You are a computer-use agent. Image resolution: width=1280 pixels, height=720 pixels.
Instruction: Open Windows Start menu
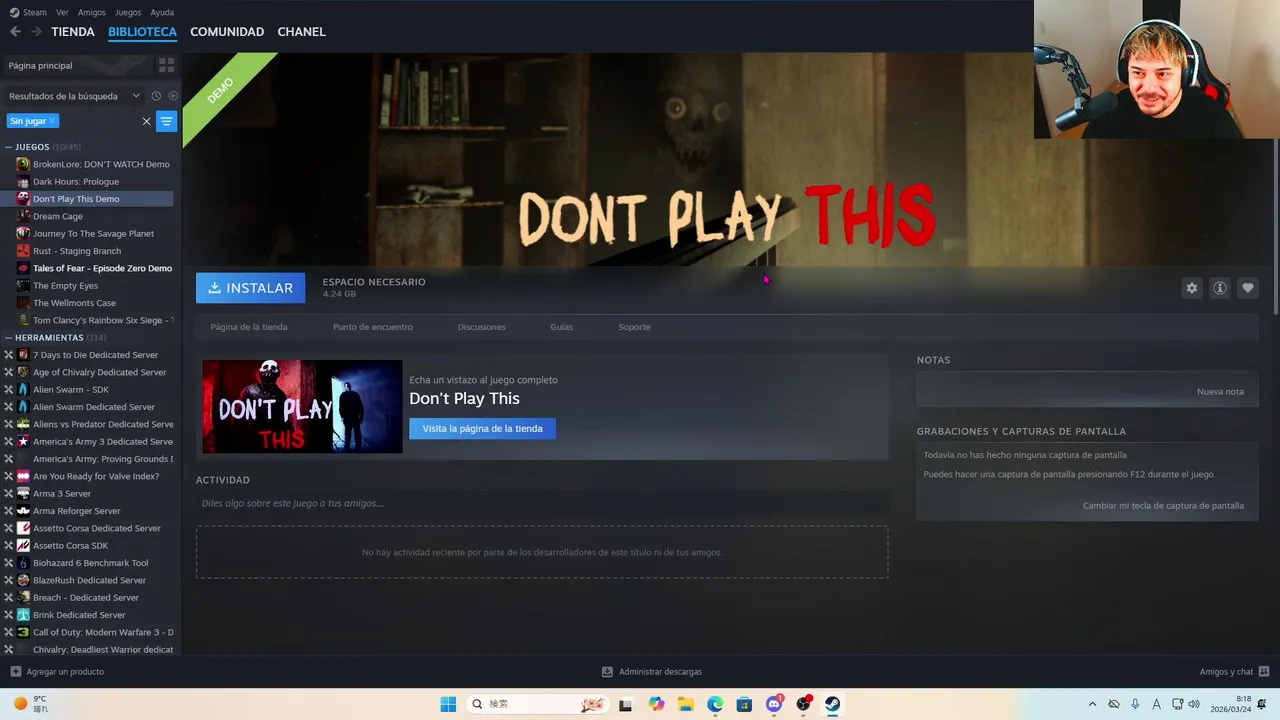tap(448, 704)
